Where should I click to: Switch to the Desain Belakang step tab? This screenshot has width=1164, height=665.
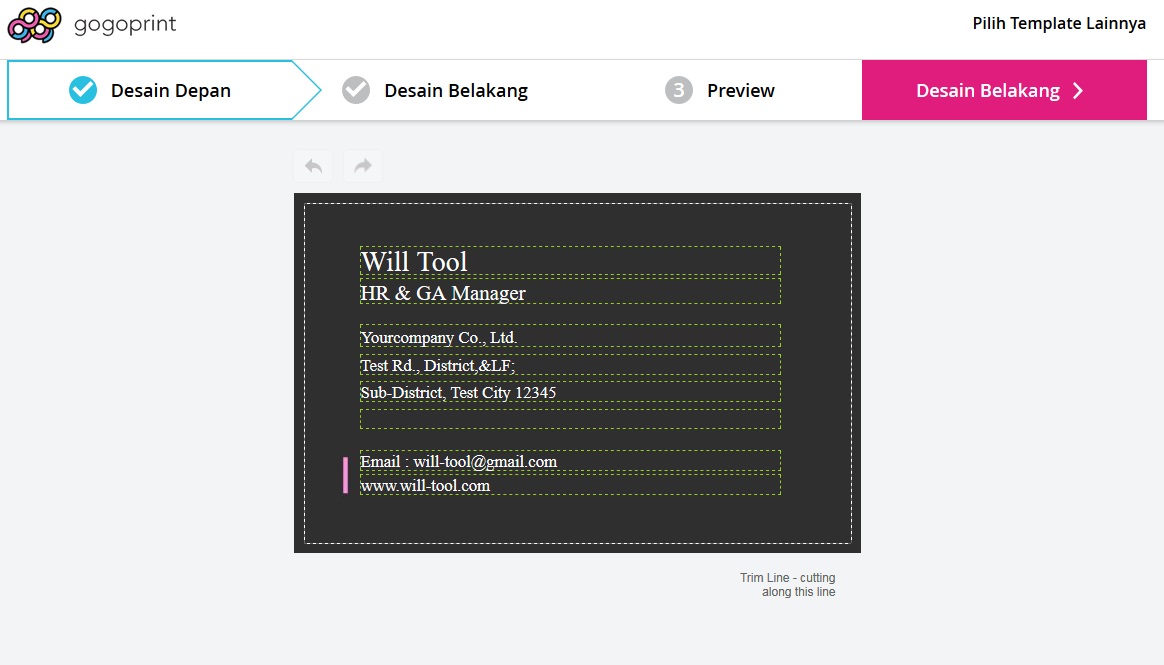pyautogui.click(x=455, y=91)
